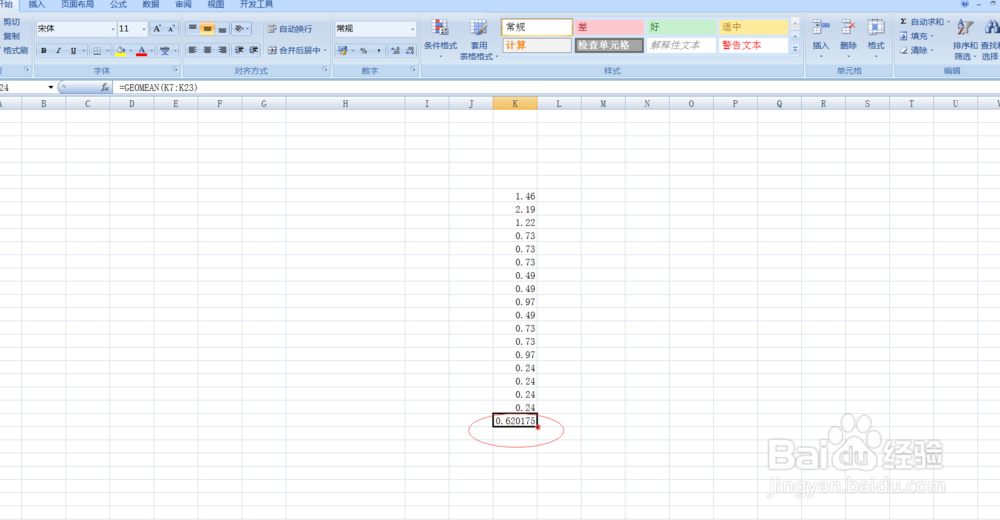Decrease decimal places
Viewport: 1000px width, 520px height.
410,50
